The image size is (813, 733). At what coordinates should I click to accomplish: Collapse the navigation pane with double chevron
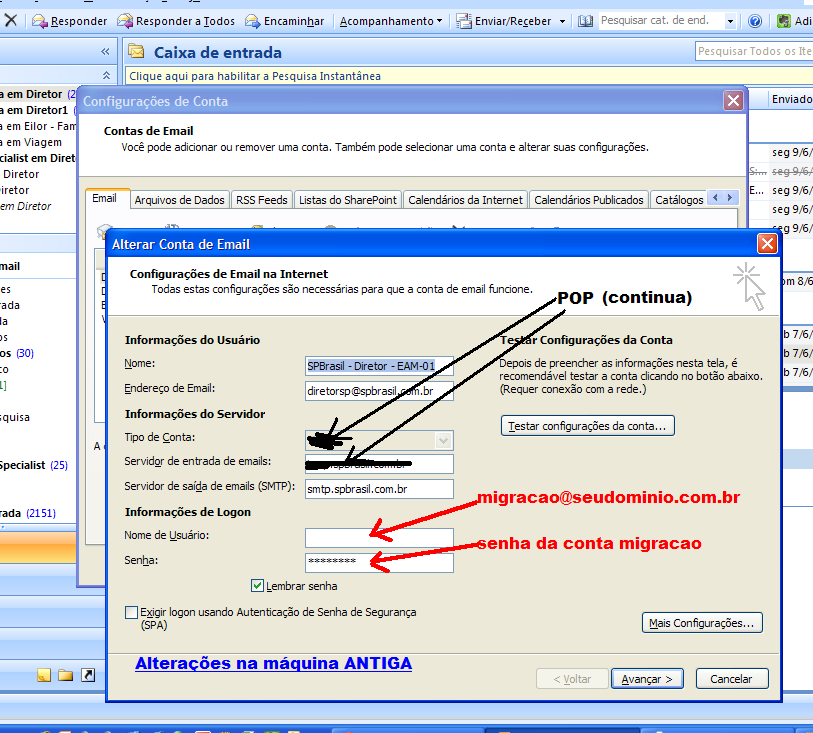(x=106, y=52)
